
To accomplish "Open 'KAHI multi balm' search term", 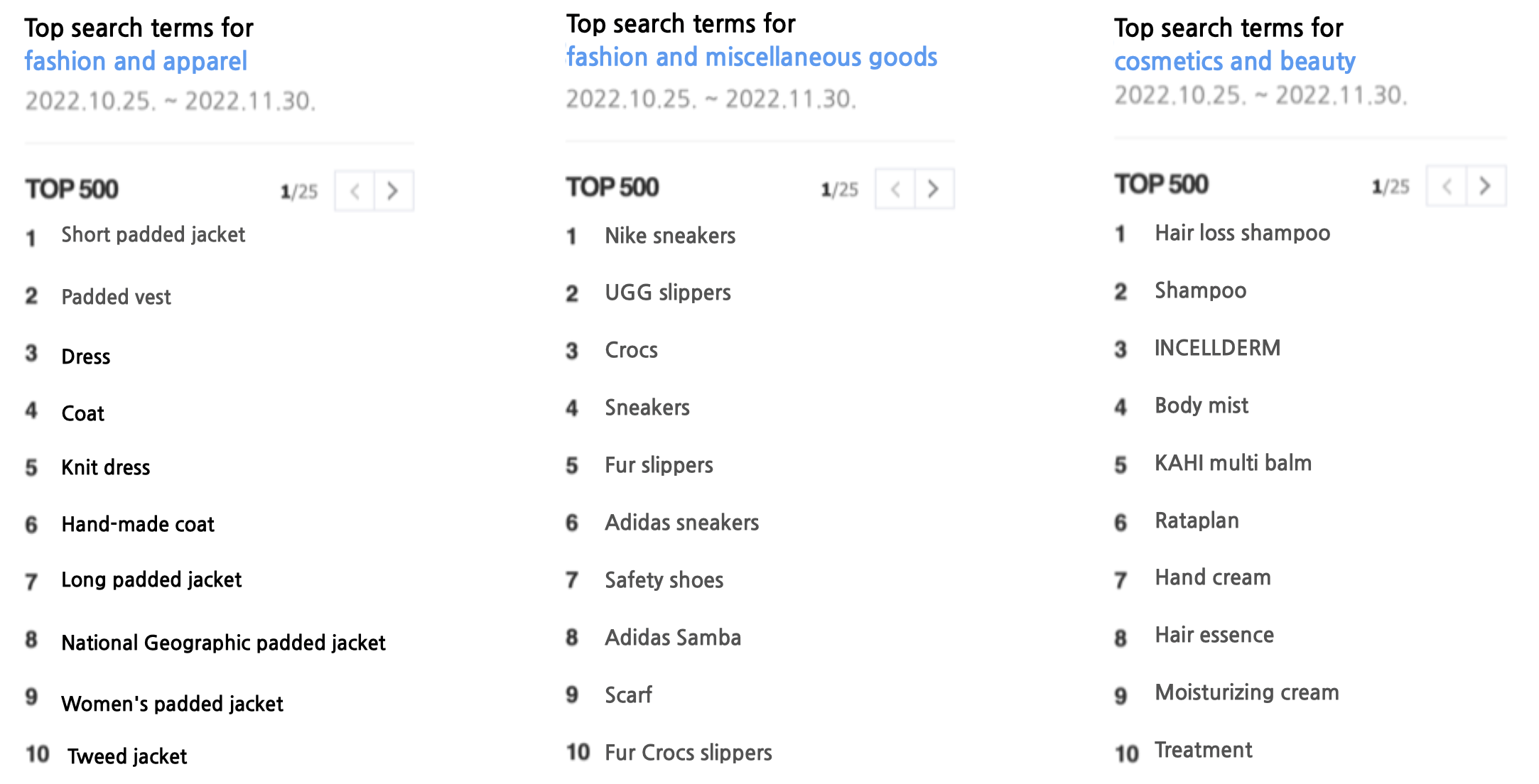I will [x=1233, y=463].
